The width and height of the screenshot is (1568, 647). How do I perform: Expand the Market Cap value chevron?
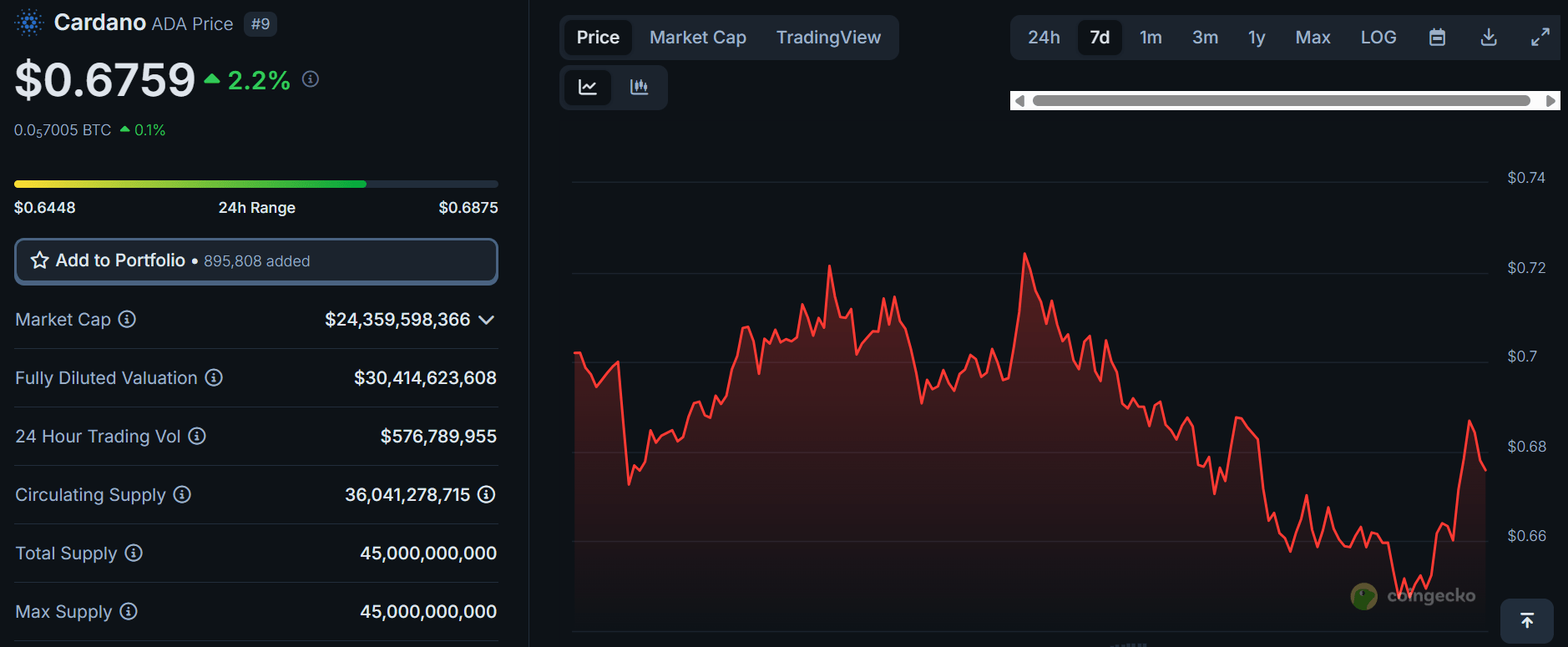[x=487, y=320]
